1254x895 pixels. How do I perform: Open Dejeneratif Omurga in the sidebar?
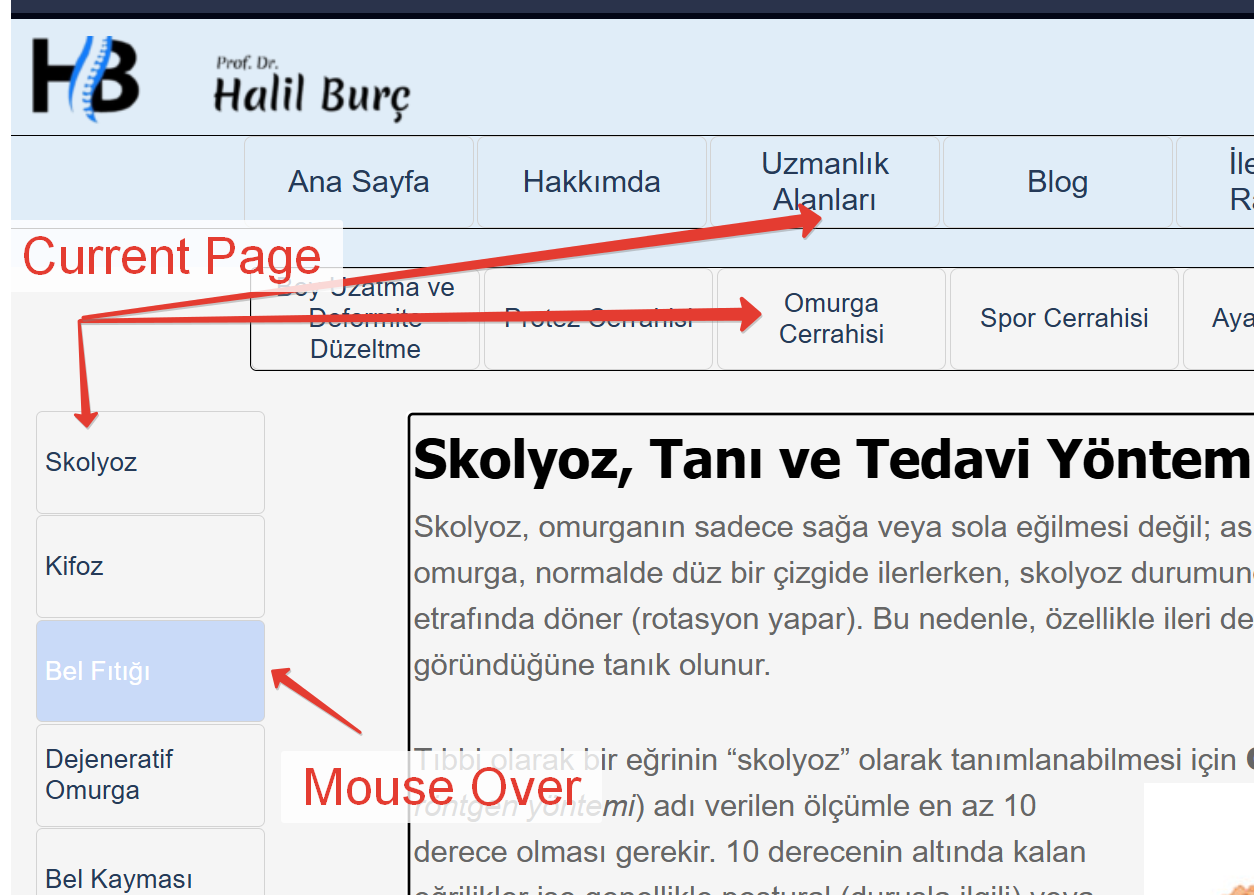(150, 775)
